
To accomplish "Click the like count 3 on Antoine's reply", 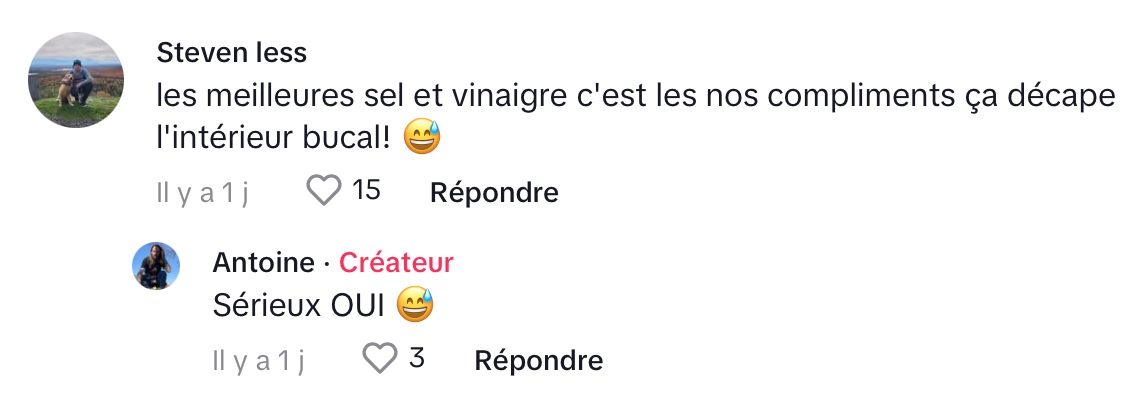I will click(417, 358).
